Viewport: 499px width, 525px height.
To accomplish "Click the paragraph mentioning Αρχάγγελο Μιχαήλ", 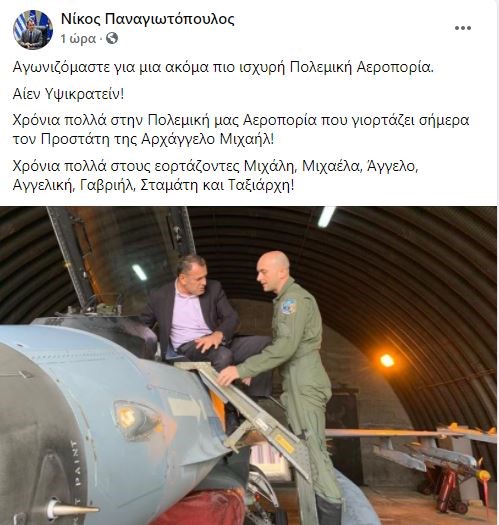I will (241, 130).
